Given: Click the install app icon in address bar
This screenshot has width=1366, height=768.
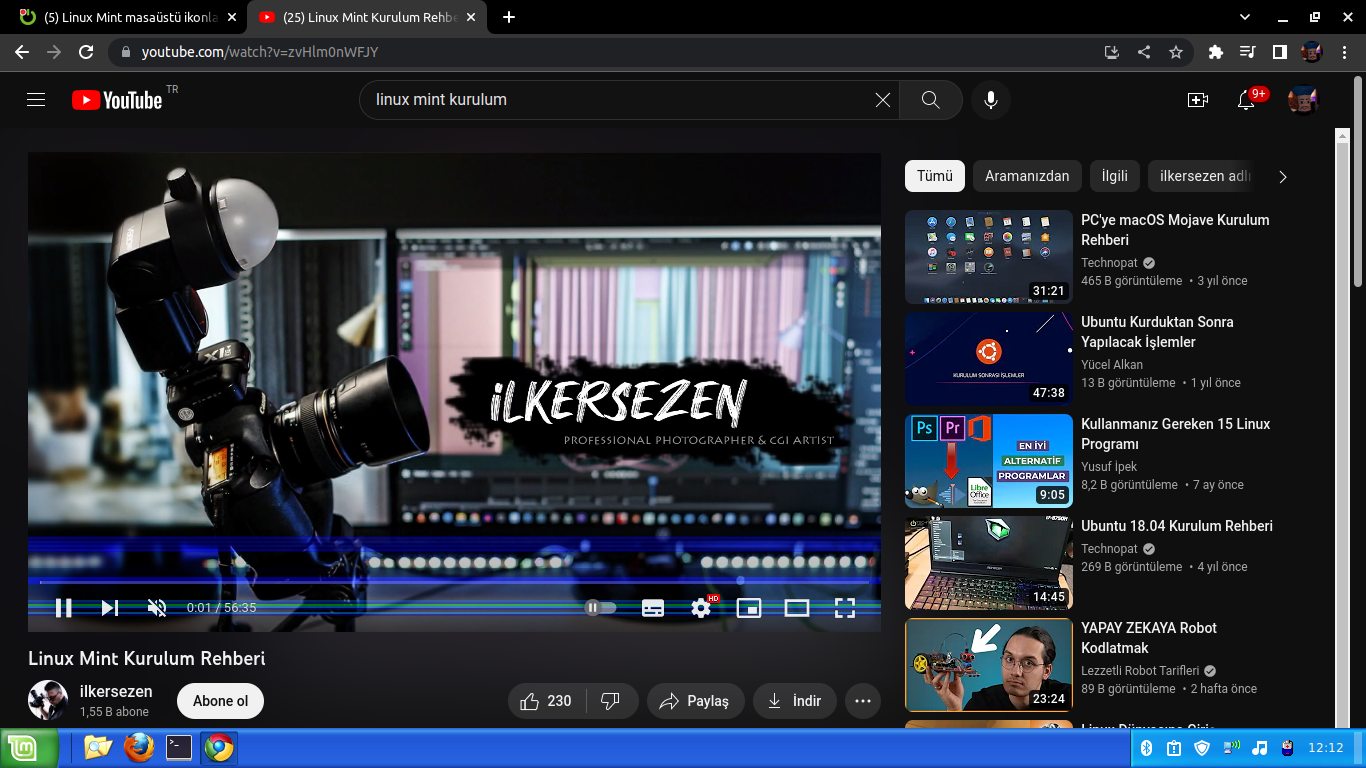Looking at the screenshot, I should [1111, 52].
